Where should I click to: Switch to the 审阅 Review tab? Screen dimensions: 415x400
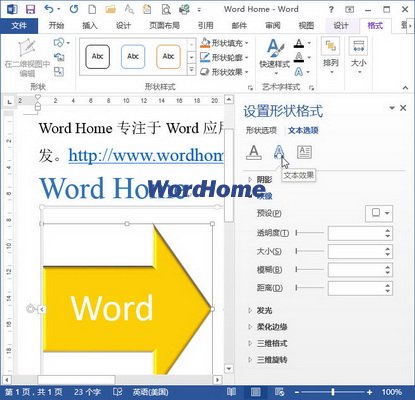click(x=273, y=26)
